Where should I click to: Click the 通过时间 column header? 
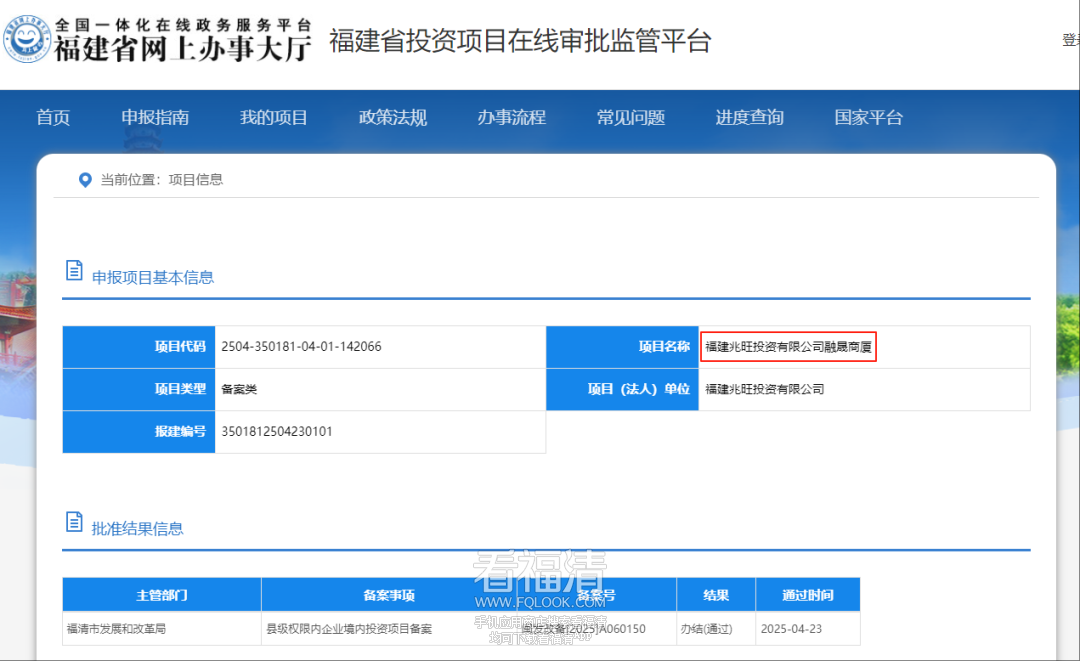pos(808,595)
